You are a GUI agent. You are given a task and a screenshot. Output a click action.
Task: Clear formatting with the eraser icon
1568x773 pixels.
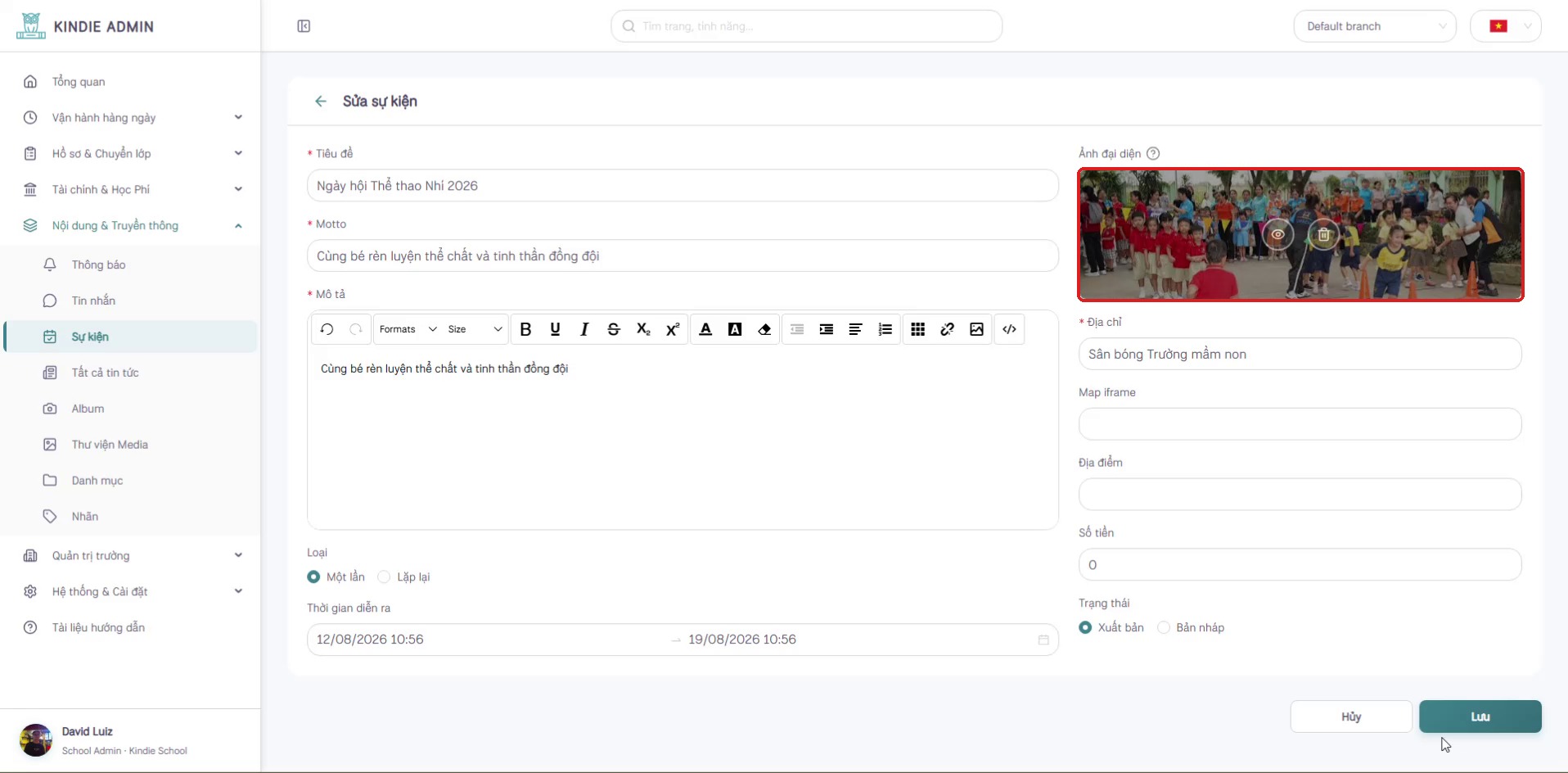pos(764,329)
